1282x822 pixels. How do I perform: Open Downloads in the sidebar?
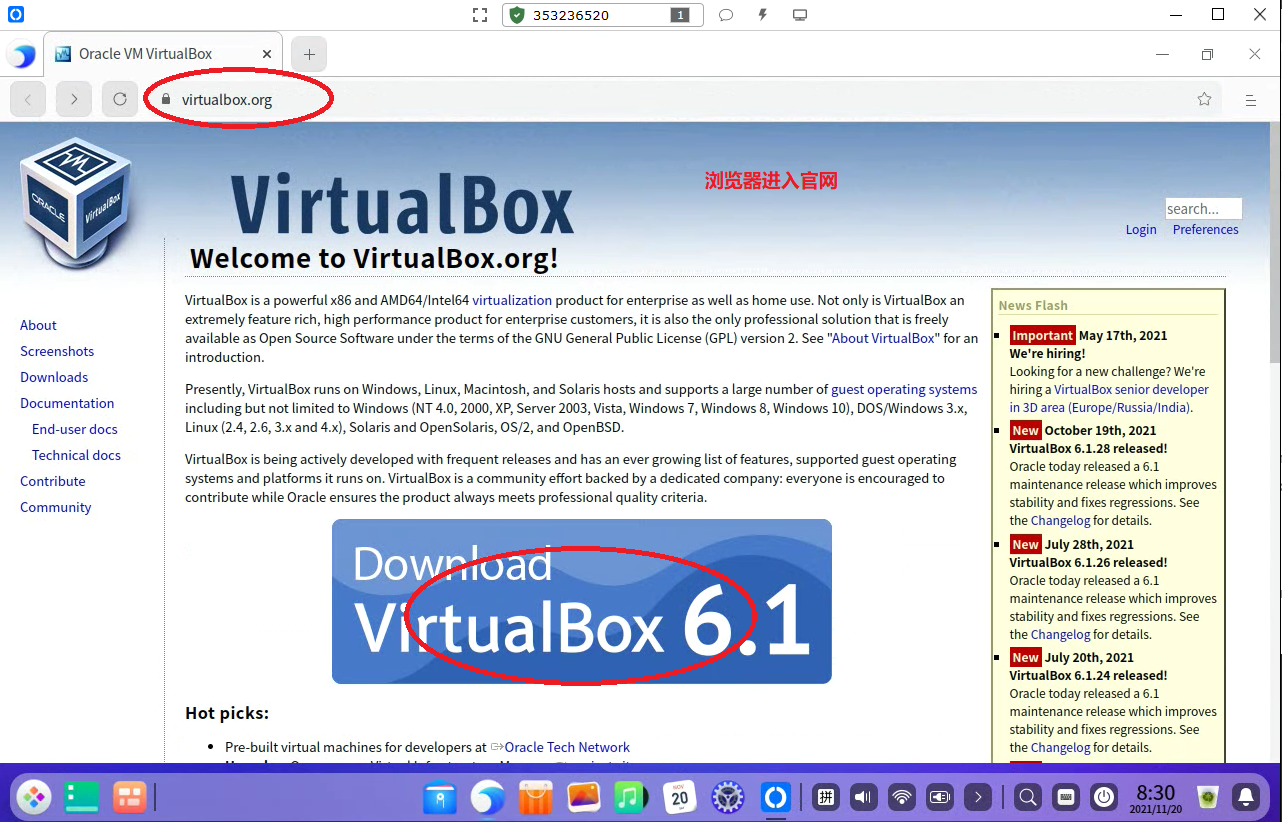pos(54,377)
